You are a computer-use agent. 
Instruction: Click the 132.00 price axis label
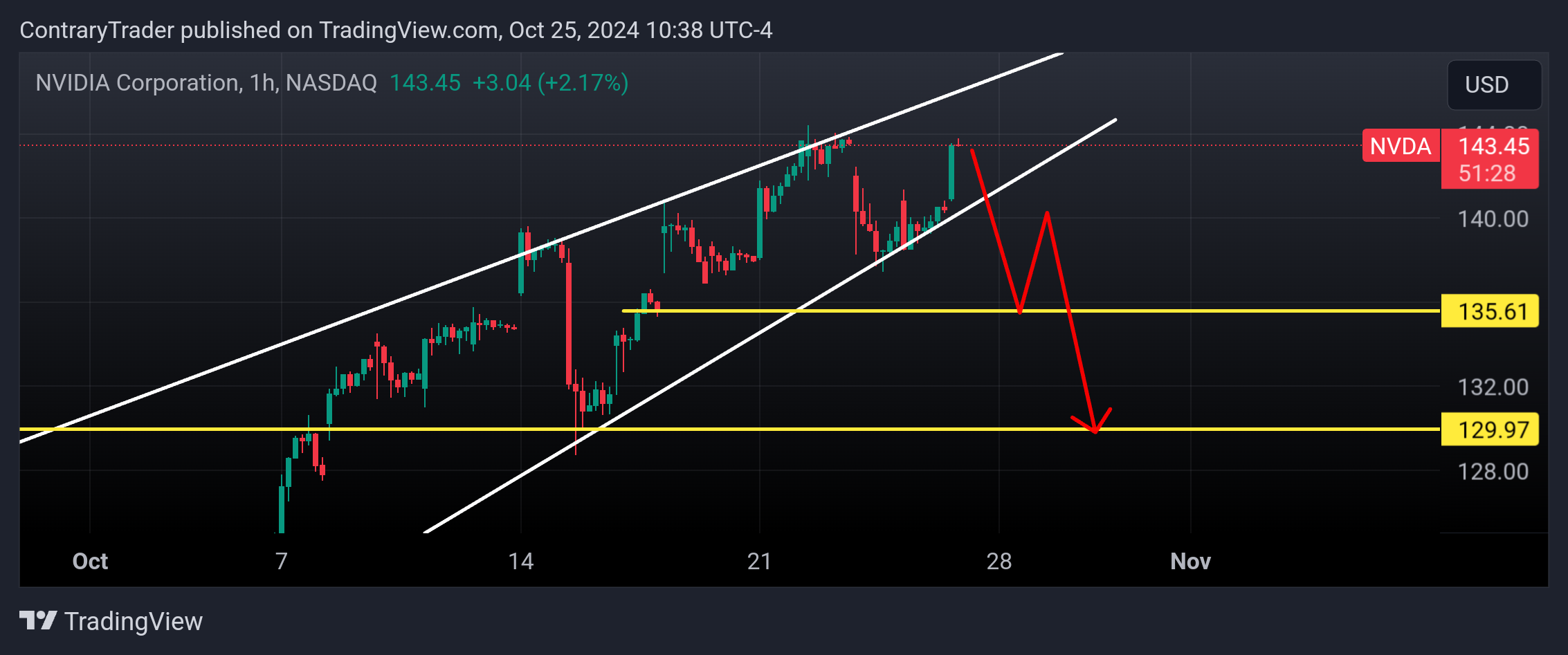1493,387
